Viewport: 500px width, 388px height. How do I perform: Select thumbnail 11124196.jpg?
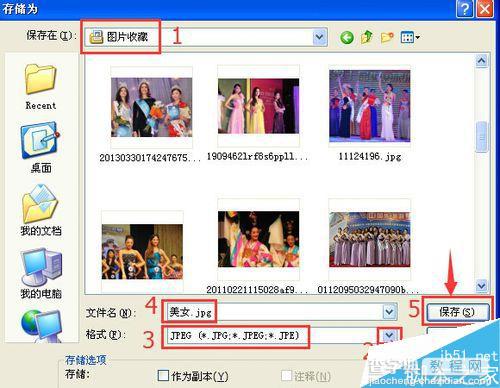tap(369, 106)
